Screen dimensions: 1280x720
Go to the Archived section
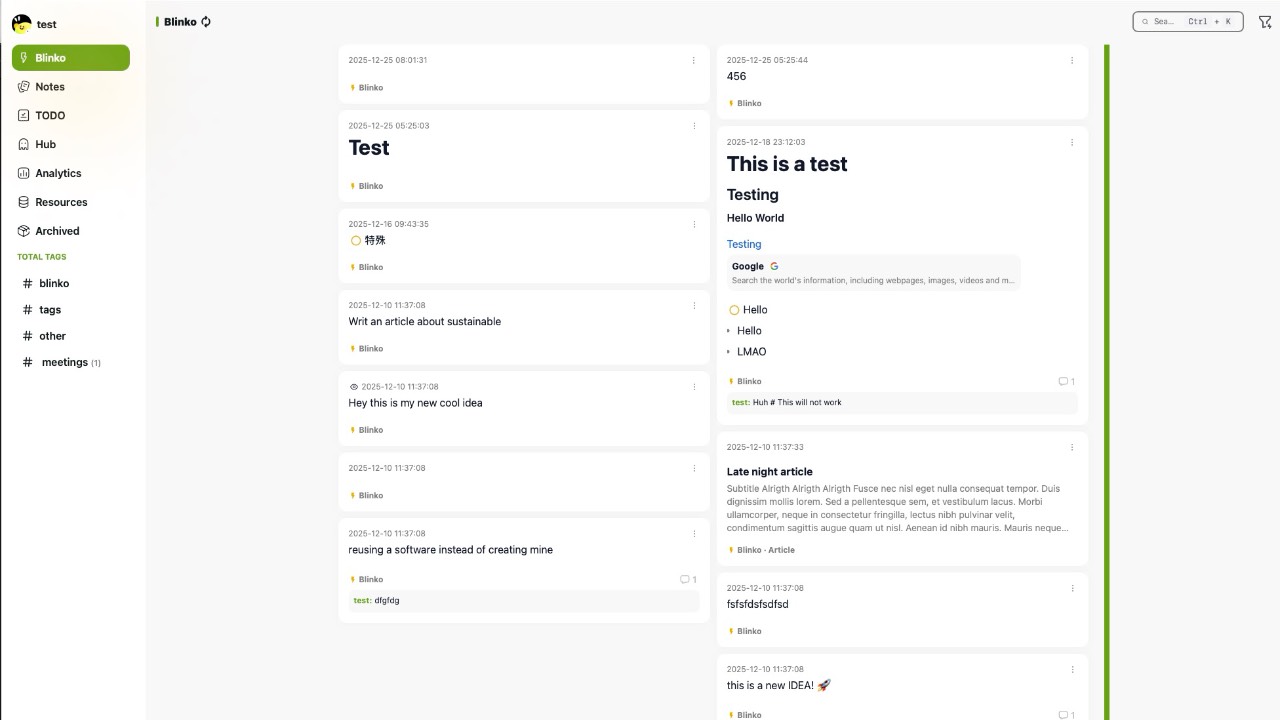pyautogui.click(x=57, y=231)
